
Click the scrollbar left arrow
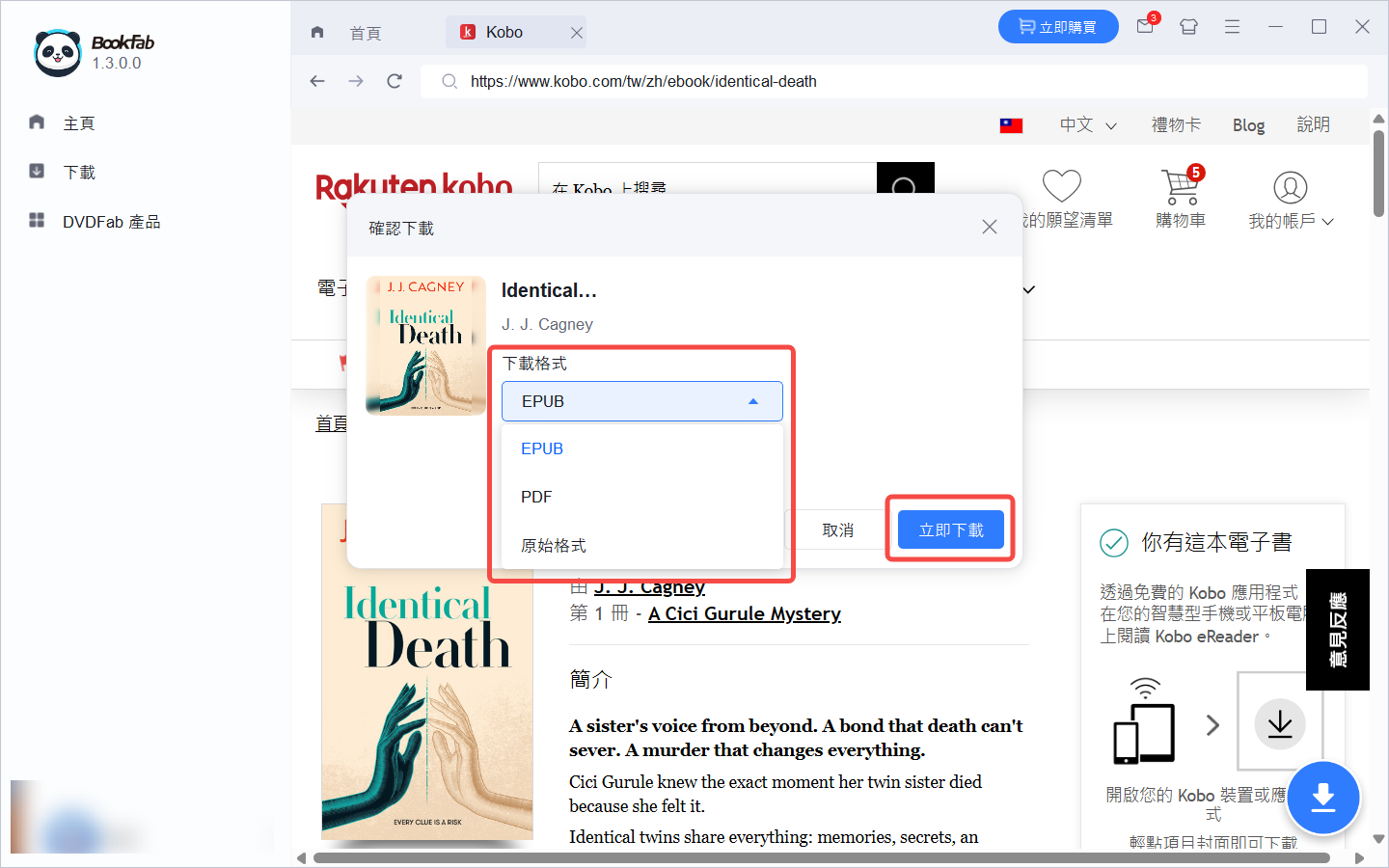click(x=301, y=857)
